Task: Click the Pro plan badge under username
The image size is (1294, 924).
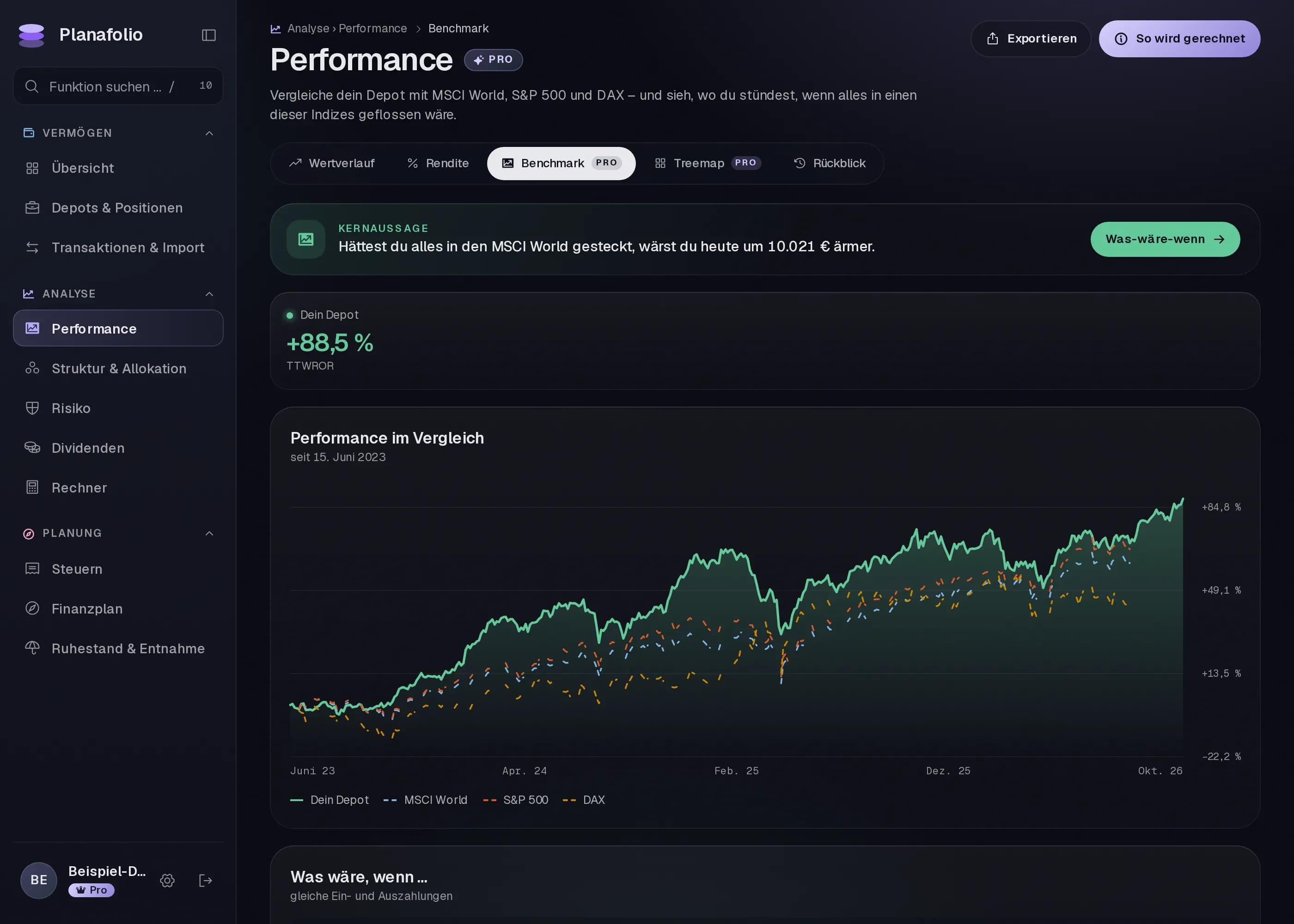Action: point(91,890)
